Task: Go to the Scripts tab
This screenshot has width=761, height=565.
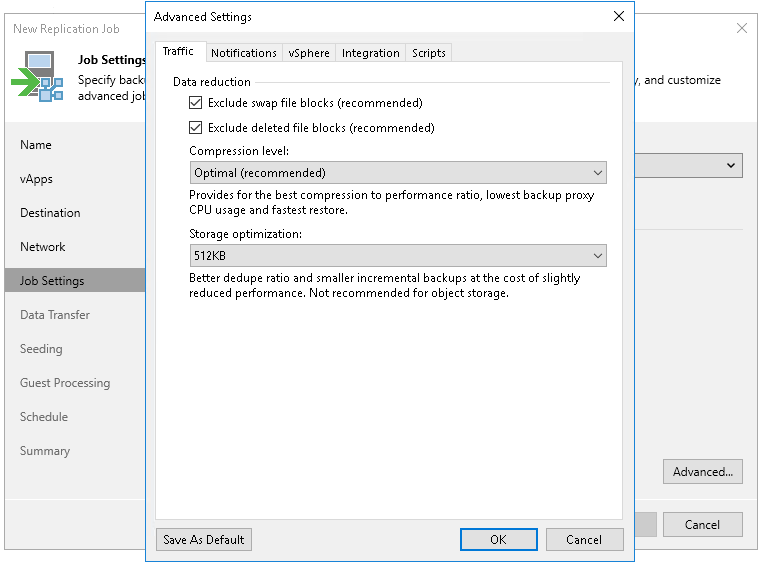Action: coord(429,53)
